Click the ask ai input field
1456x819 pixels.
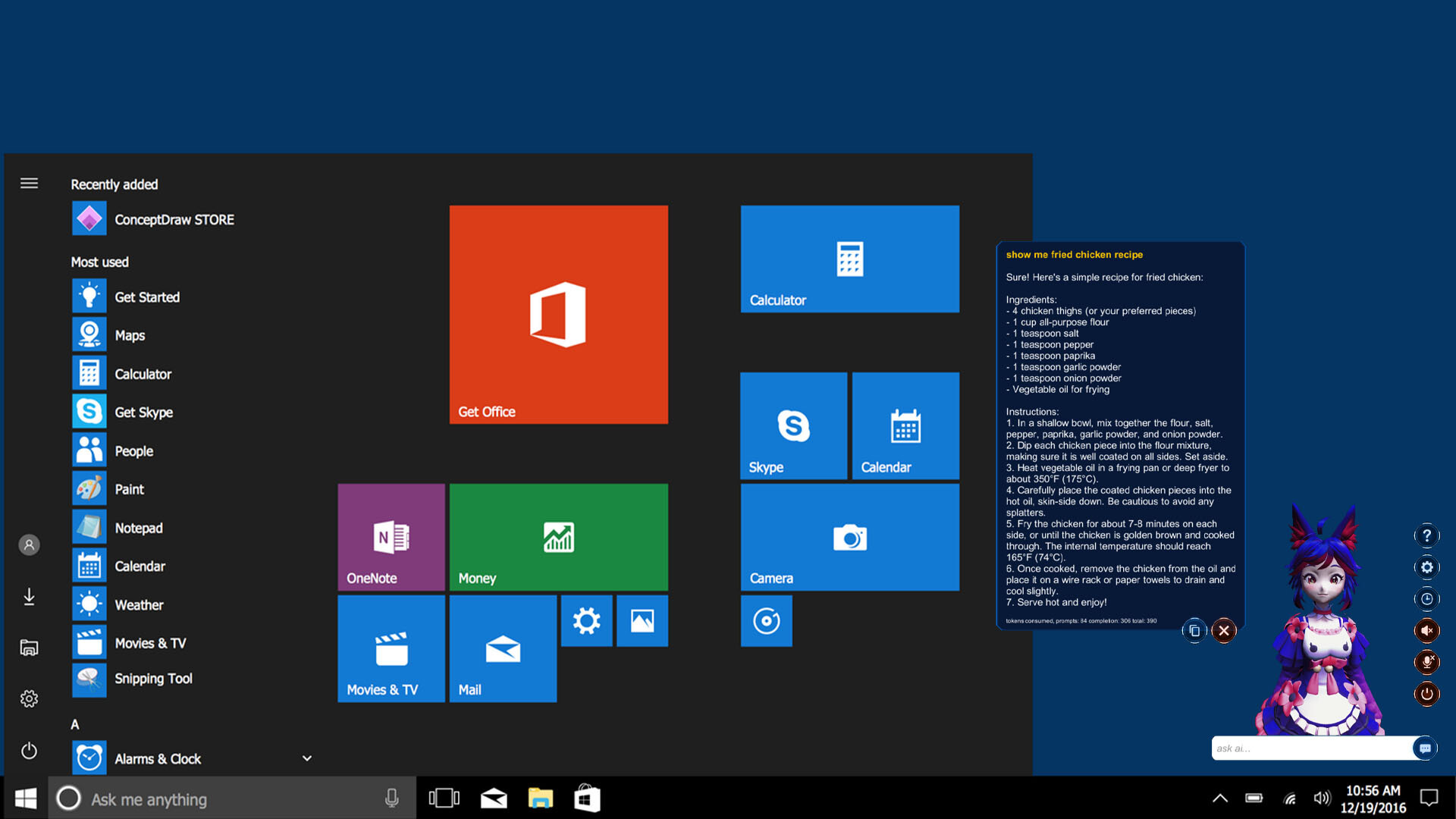[x=1312, y=748]
